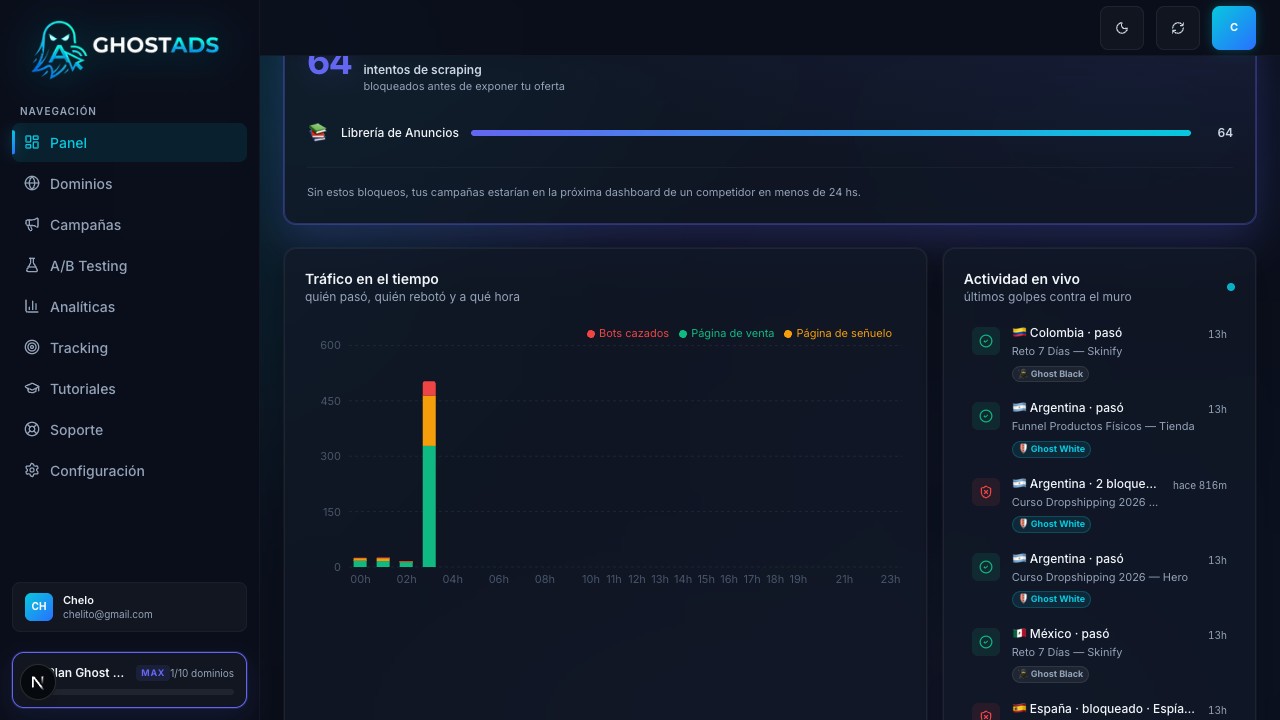1280x720 pixels.
Task: Click the Soporte lifebuoy icon in the sidebar
Action: 32,430
